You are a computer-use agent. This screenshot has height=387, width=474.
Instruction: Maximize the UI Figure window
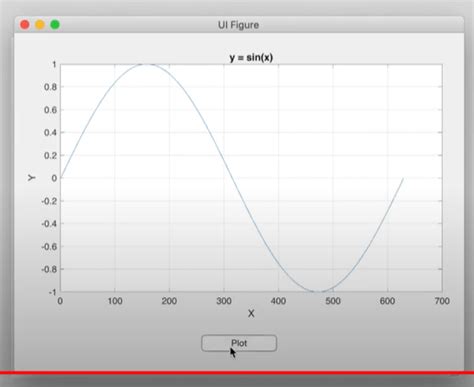click(x=55, y=25)
